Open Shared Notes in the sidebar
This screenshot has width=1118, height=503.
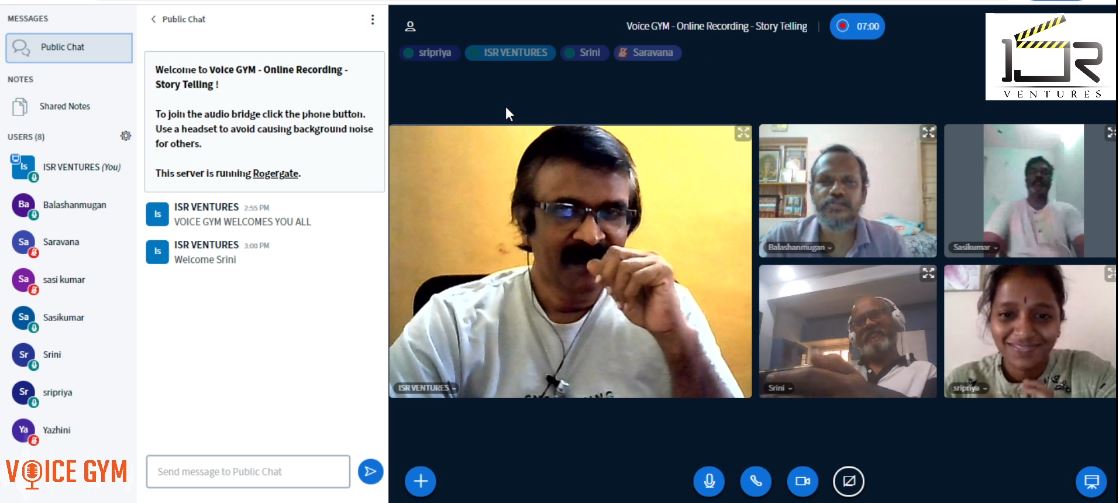tap(64, 106)
